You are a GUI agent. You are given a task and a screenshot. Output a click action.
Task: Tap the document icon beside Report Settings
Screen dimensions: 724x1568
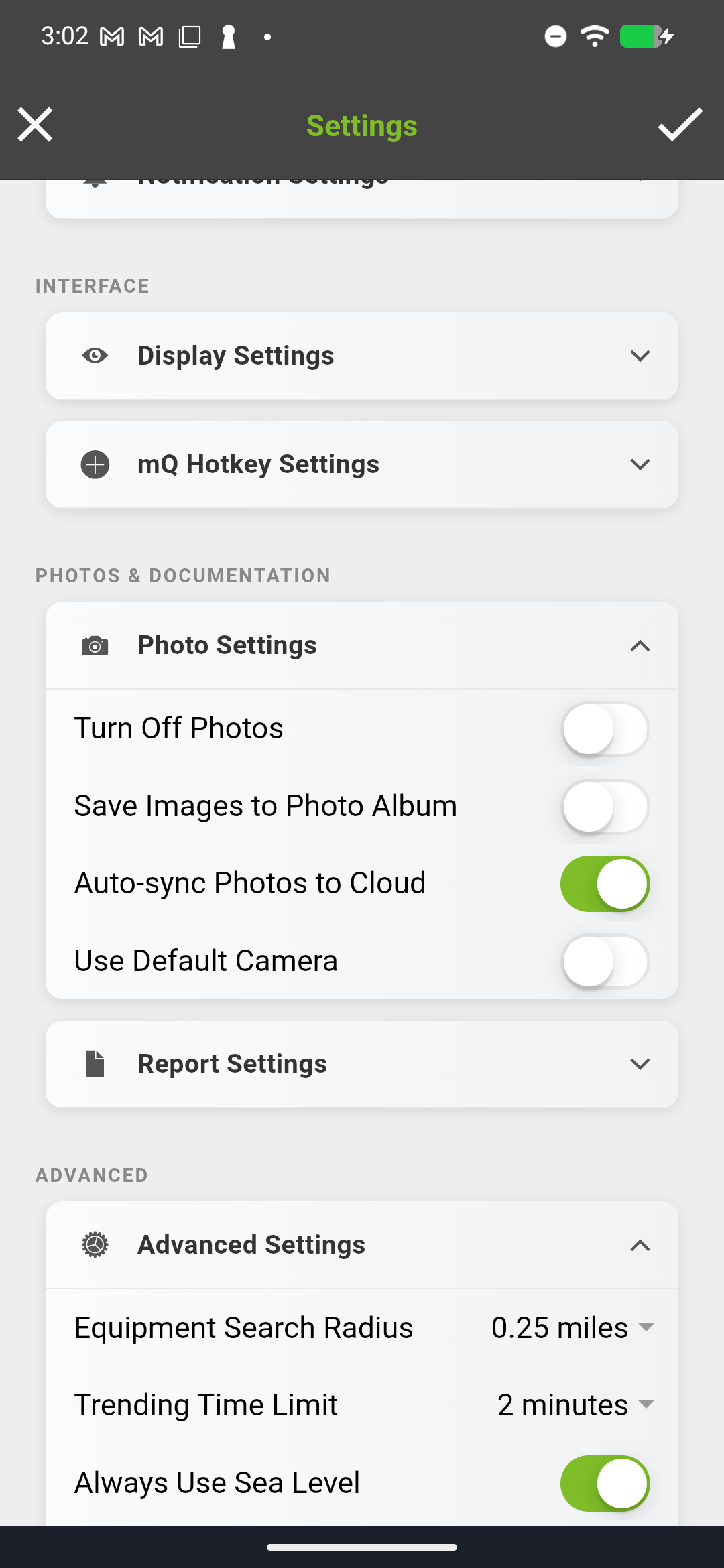pos(95,1064)
